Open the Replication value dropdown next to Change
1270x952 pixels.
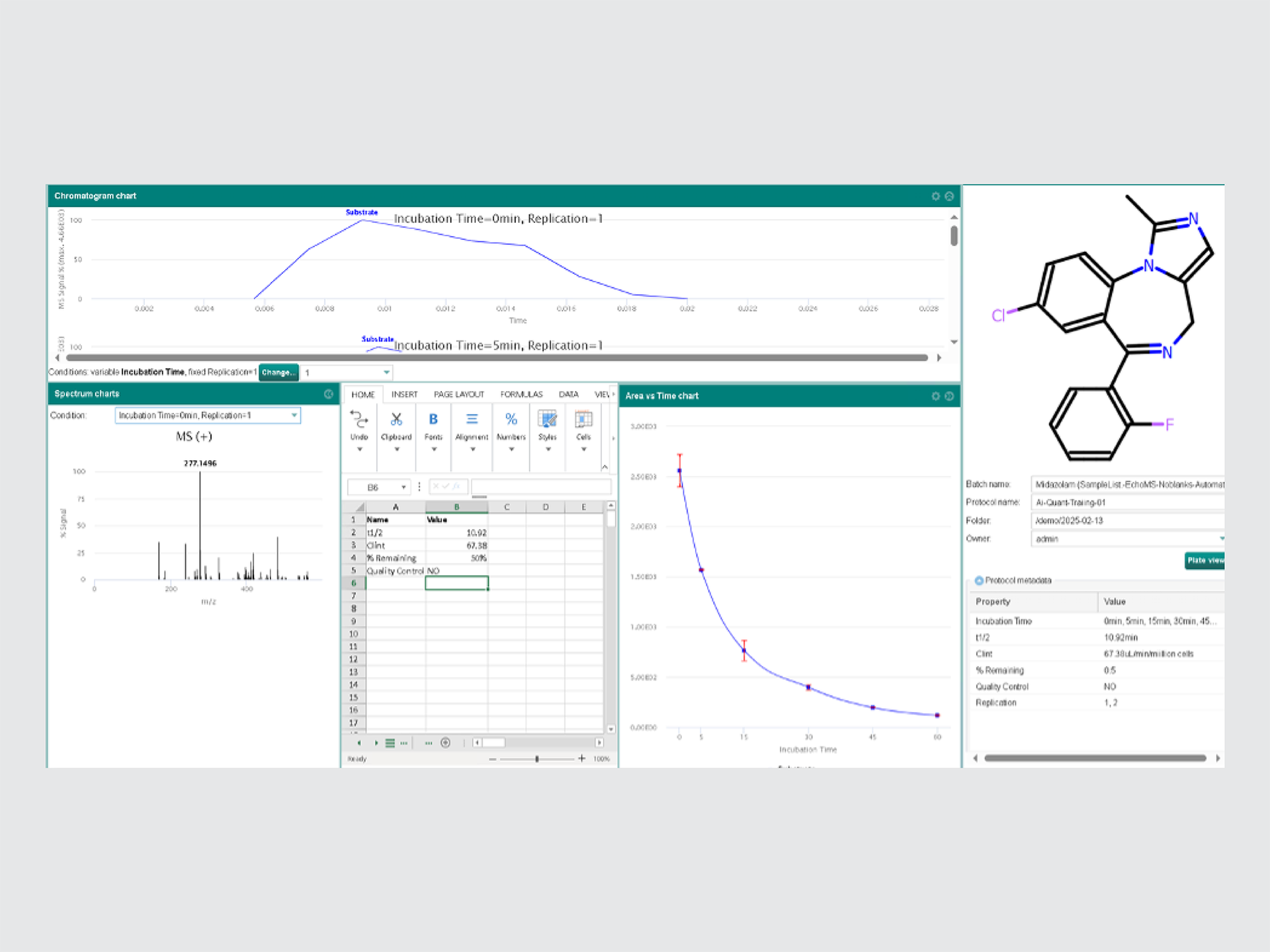(x=347, y=372)
